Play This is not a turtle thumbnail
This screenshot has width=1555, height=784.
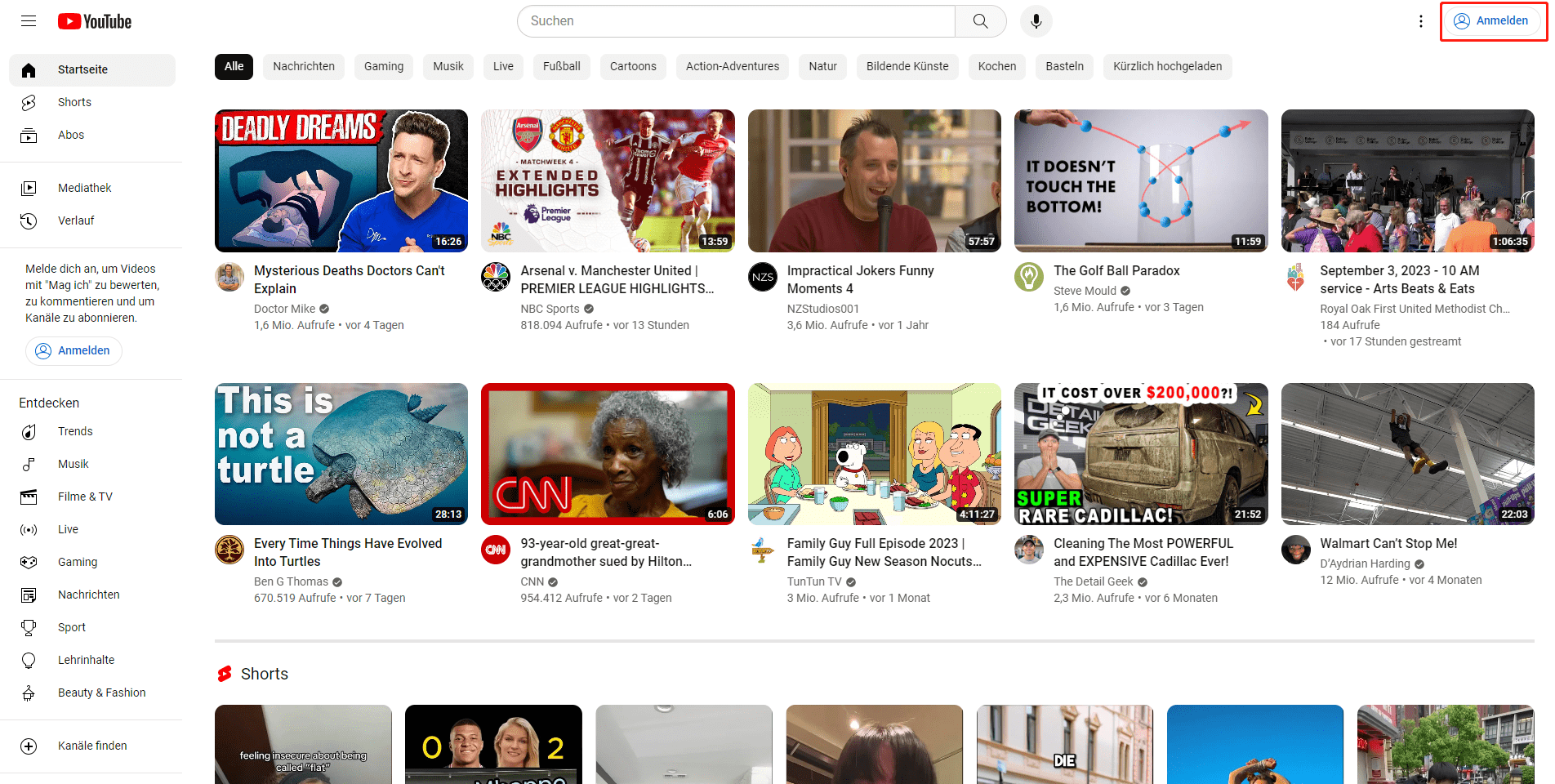coord(341,454)
